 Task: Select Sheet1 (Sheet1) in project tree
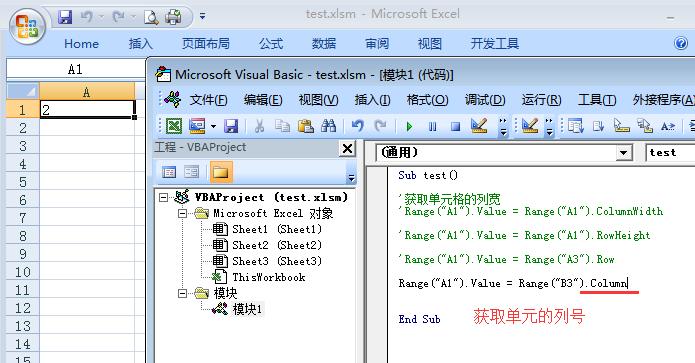277,229
